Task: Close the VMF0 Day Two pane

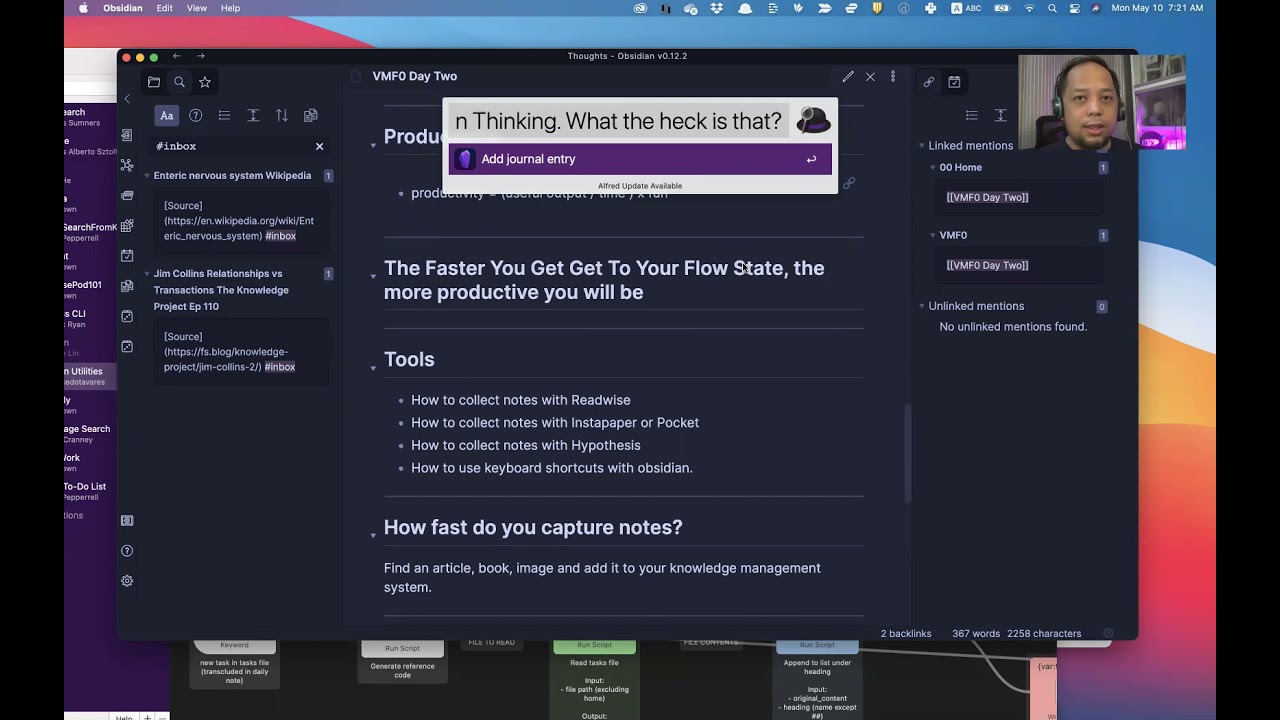Action: 870,77
